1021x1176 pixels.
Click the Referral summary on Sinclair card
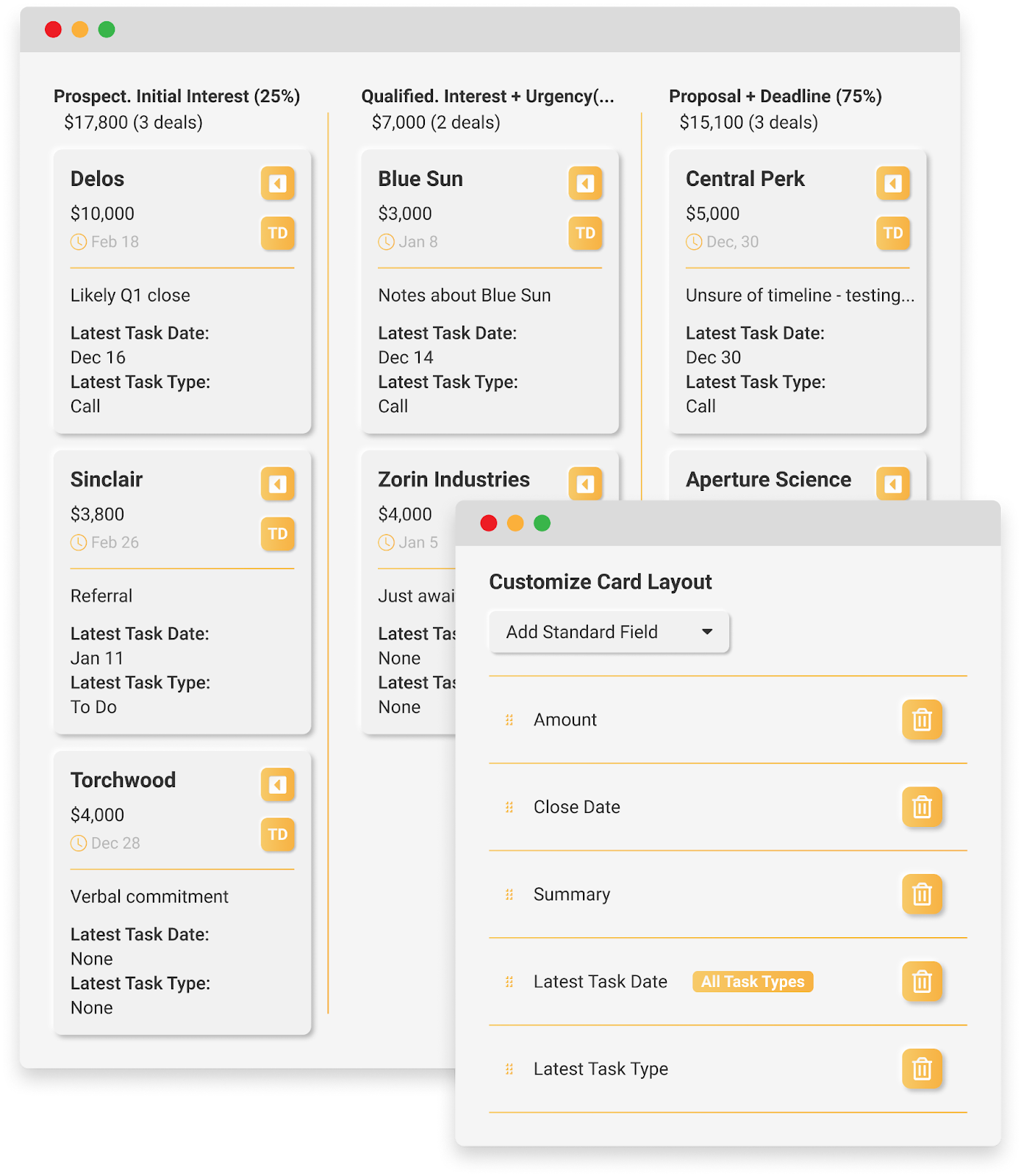click(101, 596)
